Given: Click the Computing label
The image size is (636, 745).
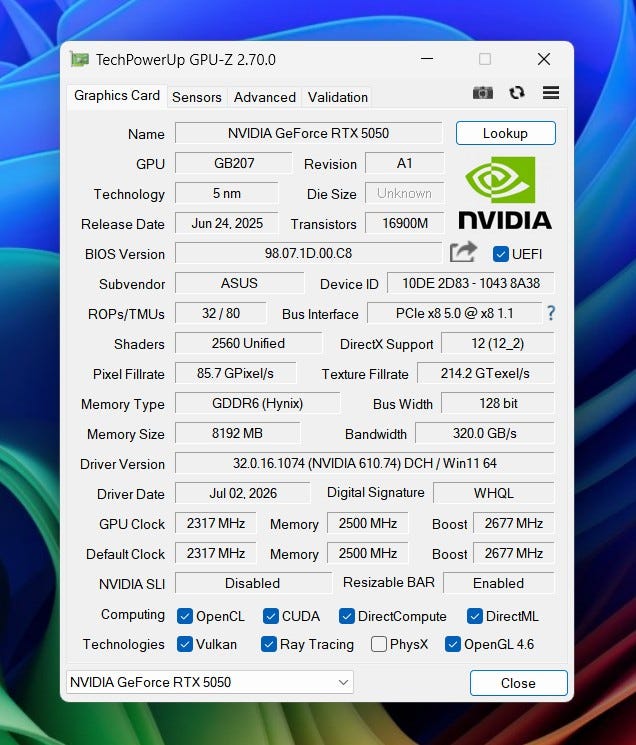Looking at the screenshot, I should coord(133,614).
